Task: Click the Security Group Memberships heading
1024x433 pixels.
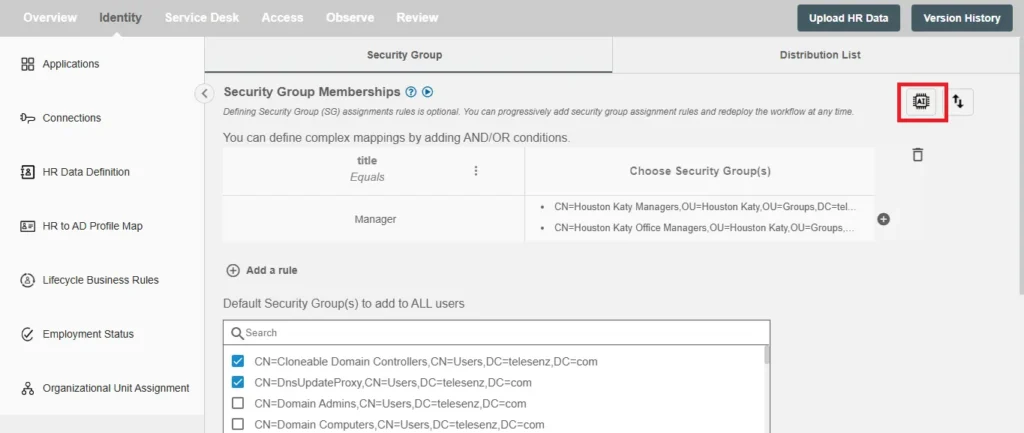Action: [312, 92]
